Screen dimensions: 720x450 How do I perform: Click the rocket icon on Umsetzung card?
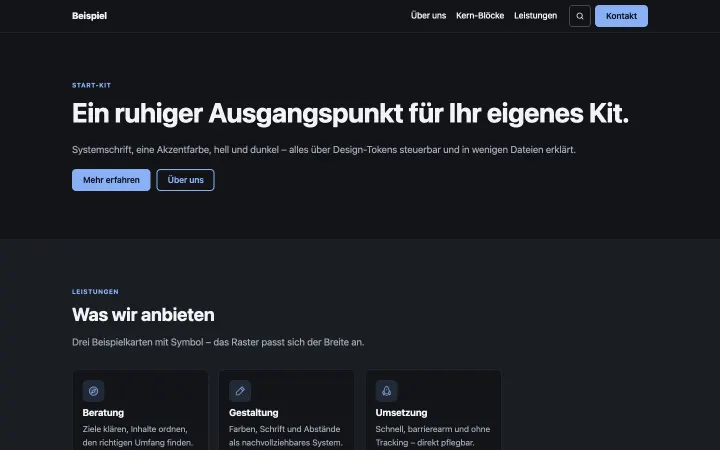click(x=386, y=391)
